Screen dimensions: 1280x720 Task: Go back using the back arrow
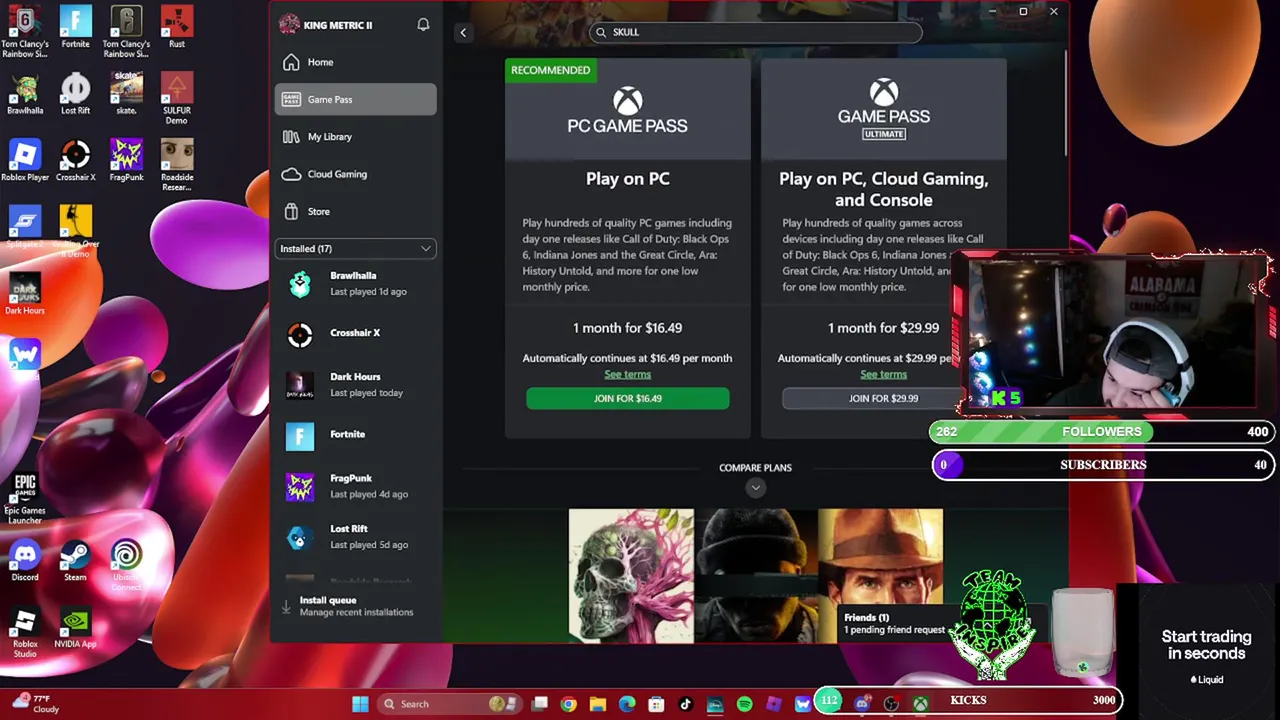click(x=463, y=33)
